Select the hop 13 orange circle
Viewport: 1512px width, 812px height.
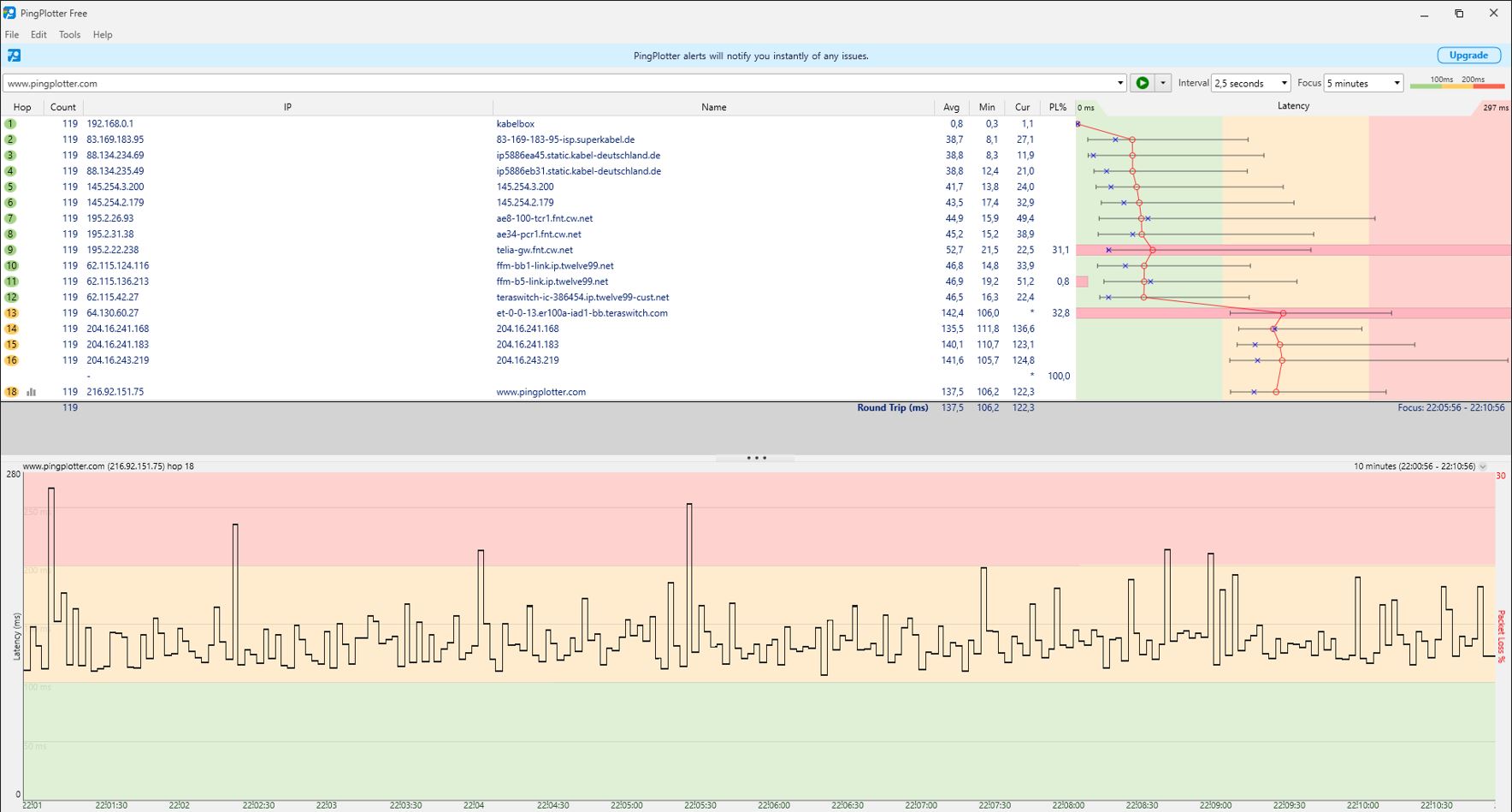(x=11, y=313)
